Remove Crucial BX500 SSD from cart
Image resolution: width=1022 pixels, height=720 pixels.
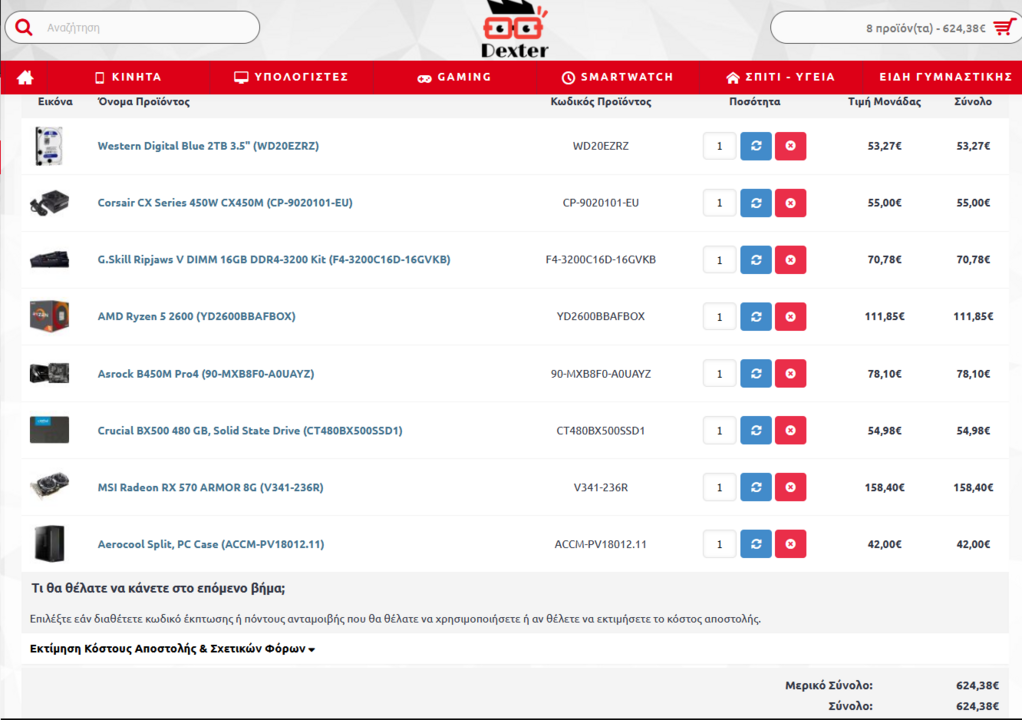[x=791, y=430]
